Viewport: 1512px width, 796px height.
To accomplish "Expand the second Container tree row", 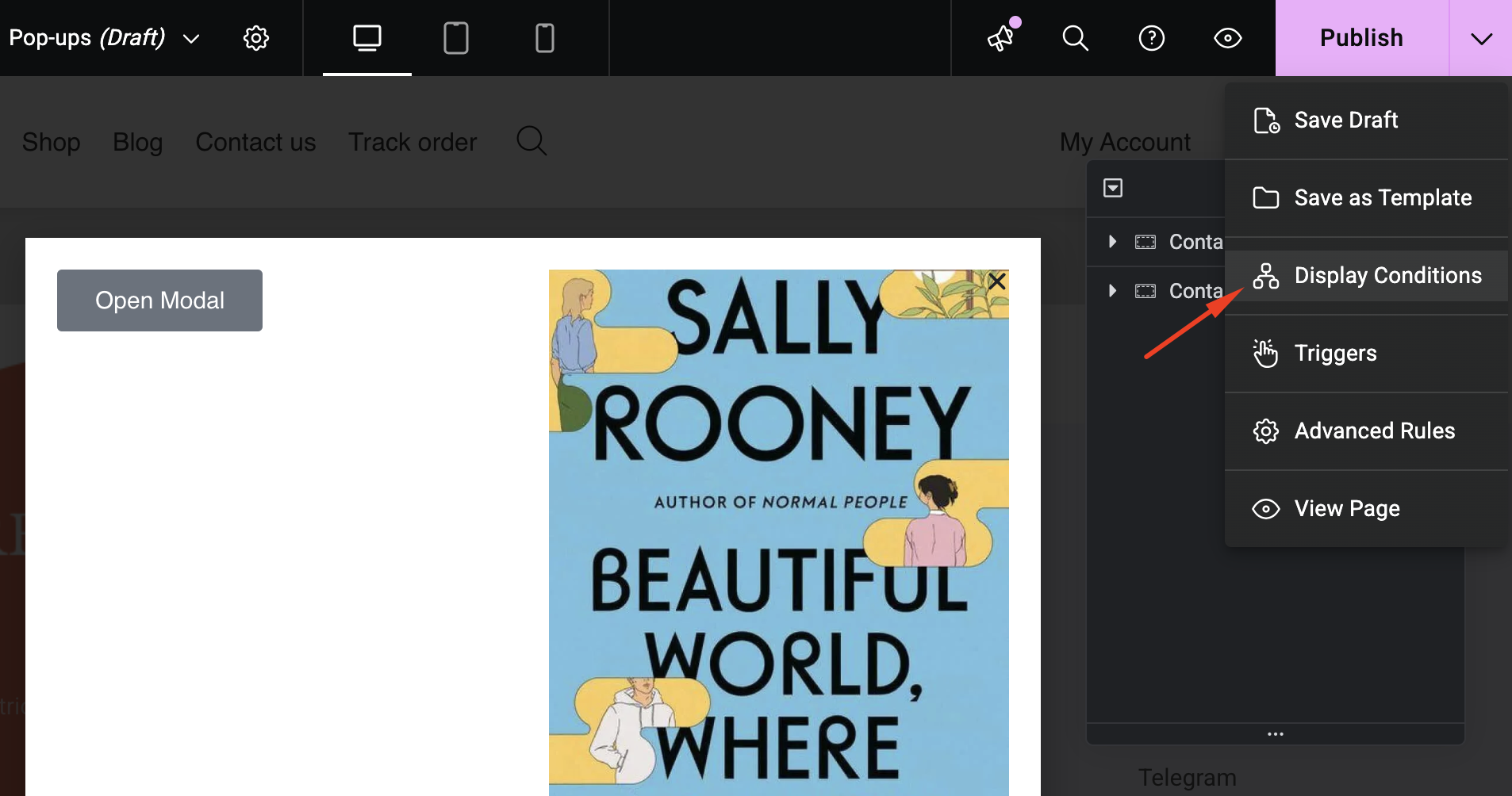I will (1112, 291).
